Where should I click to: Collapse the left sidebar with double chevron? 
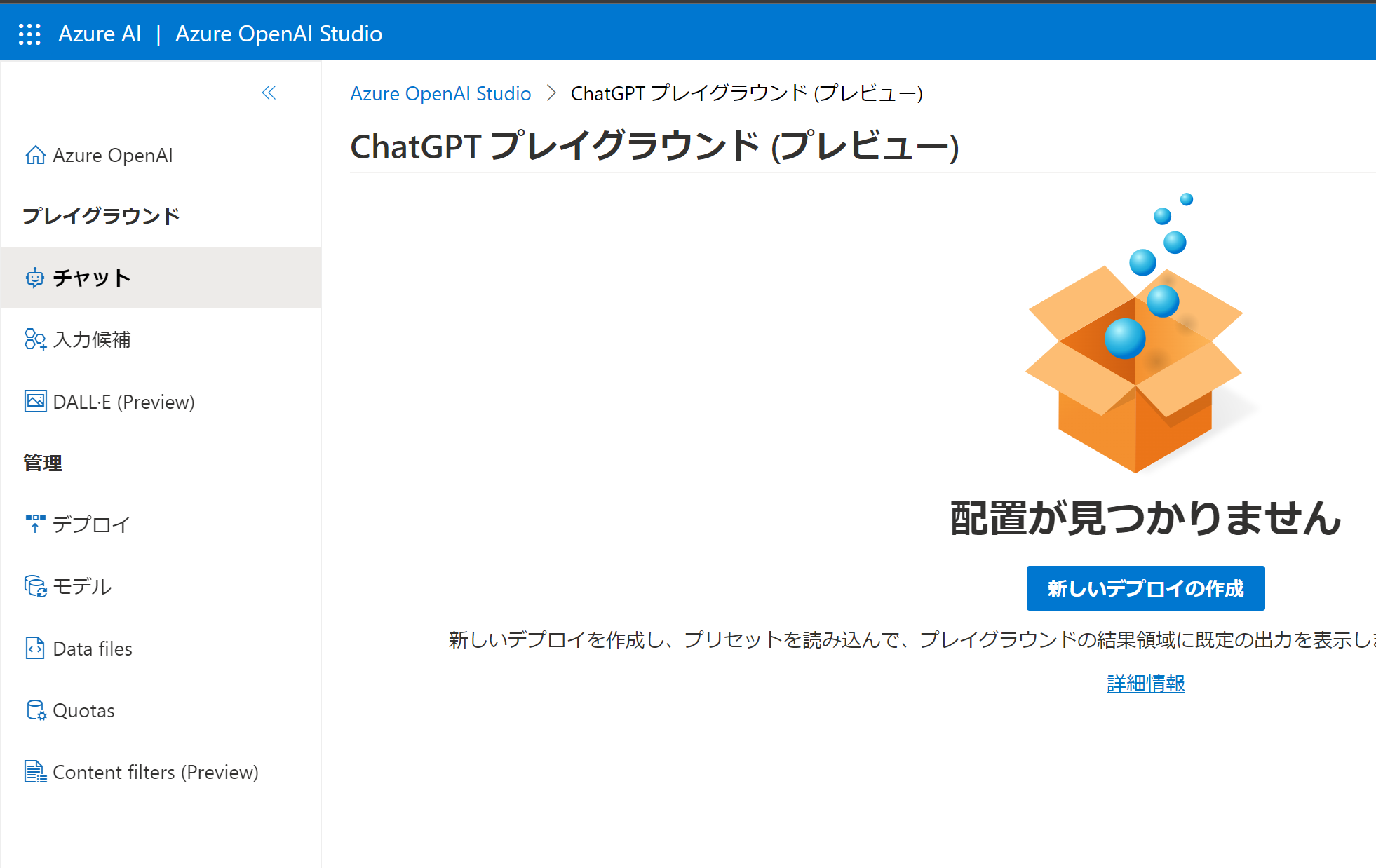coord(269,93)
